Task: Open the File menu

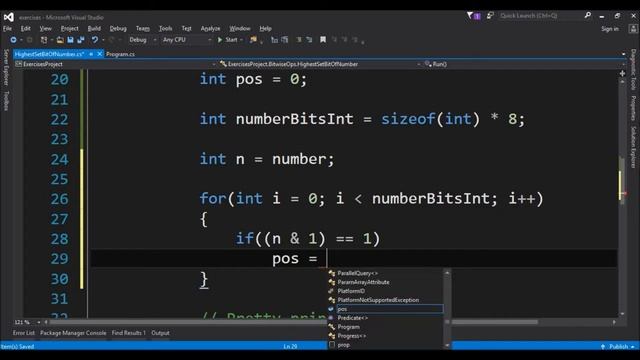Action: coord(7,29)
